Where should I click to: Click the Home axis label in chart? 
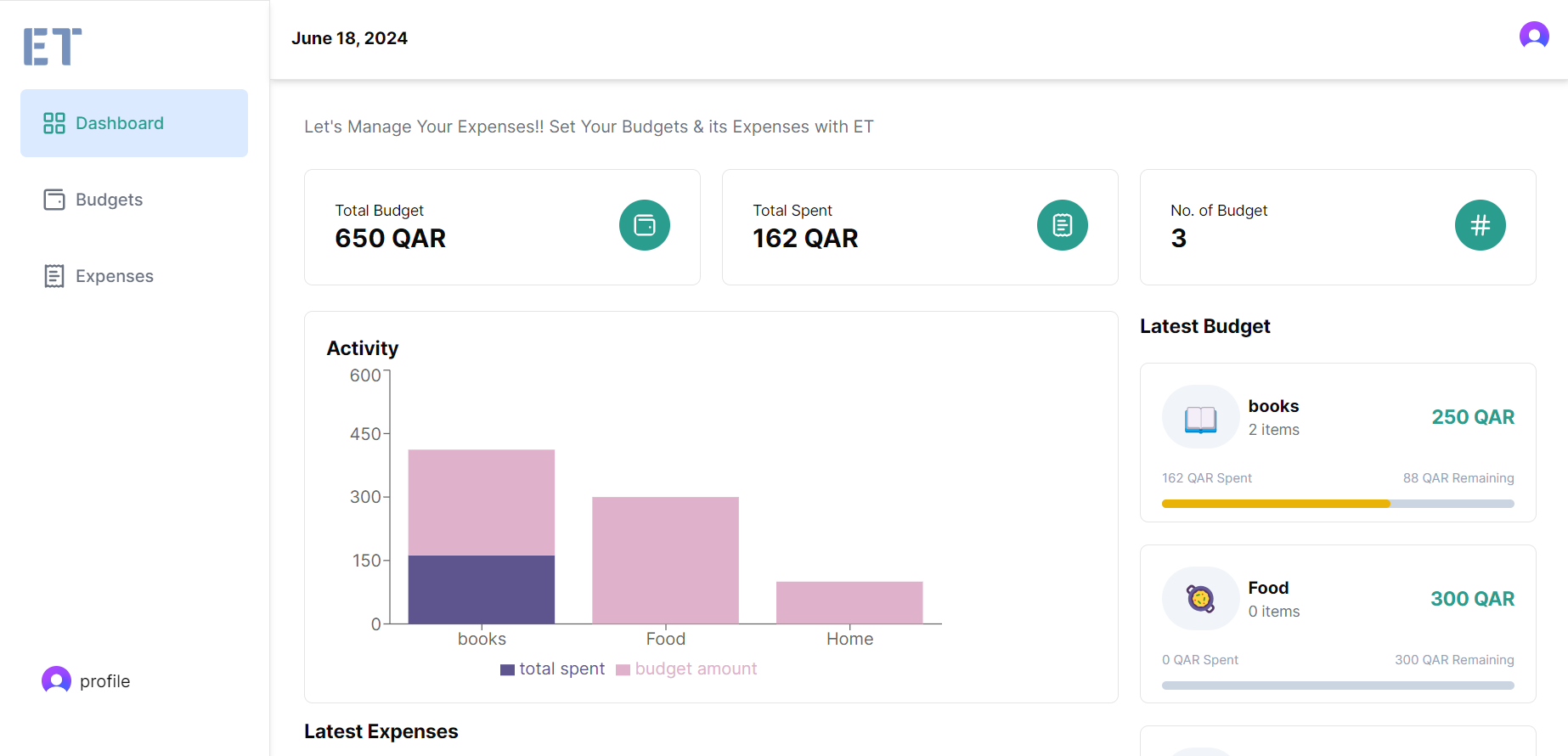849,639
